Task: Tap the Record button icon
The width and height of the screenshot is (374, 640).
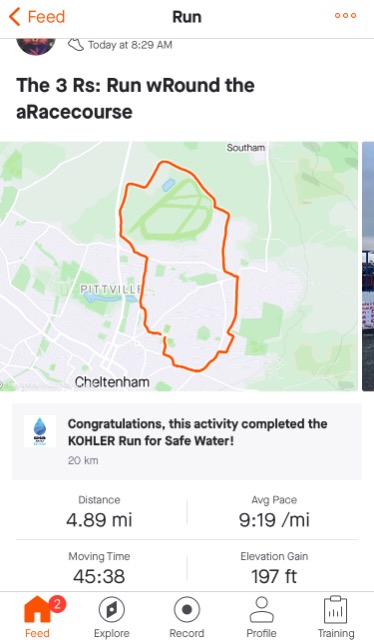Action: [187, 609]
